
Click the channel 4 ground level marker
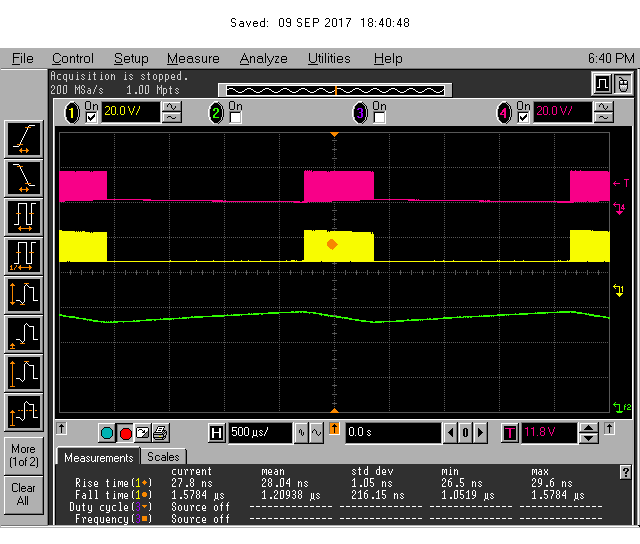pos(619,209)
